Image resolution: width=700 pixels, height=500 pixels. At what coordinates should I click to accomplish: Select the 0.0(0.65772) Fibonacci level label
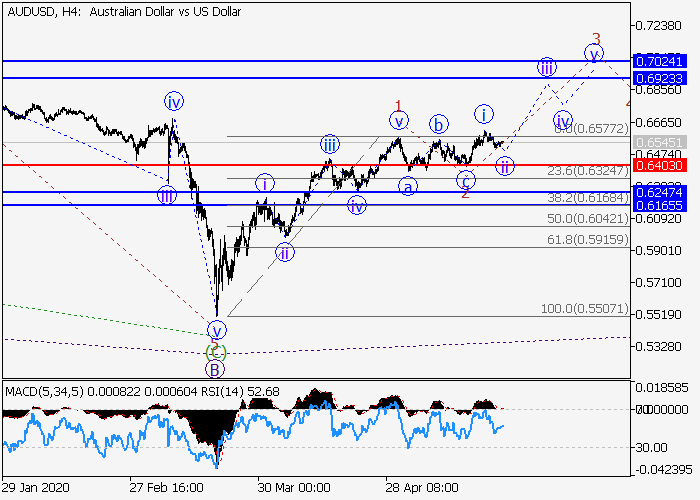coord(592,129)
